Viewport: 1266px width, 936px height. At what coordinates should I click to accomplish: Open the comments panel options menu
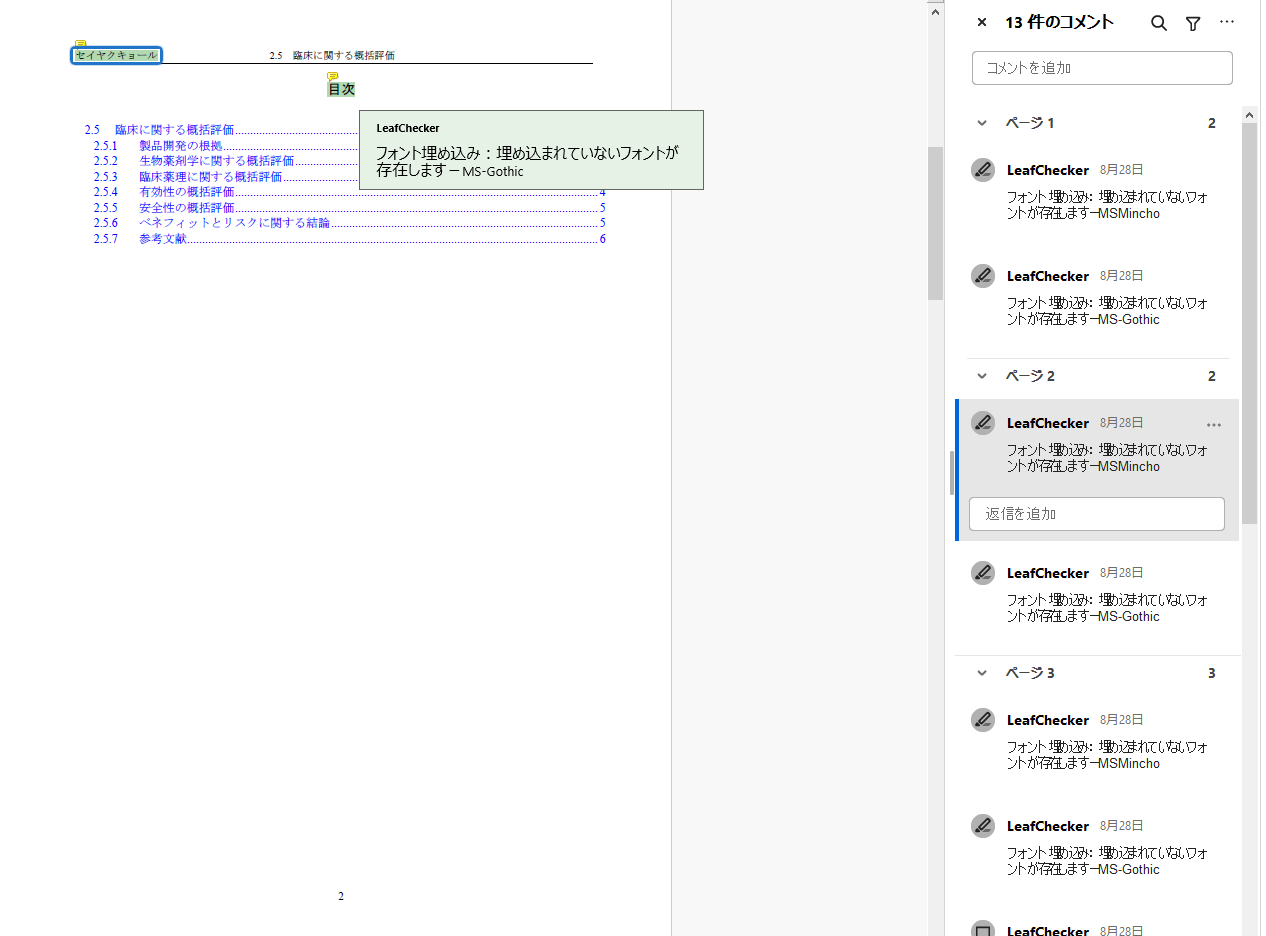pos(1227,22)
